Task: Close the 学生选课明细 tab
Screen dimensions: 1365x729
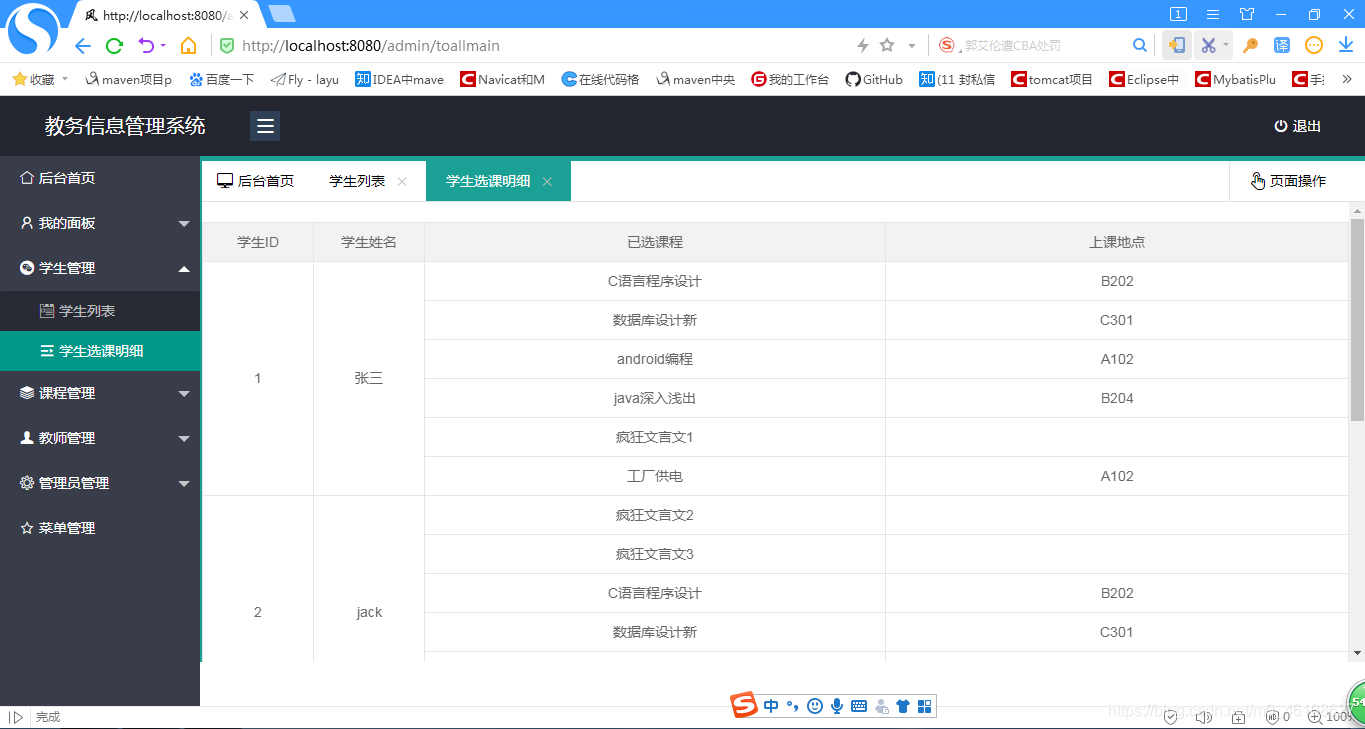Action: [x=547, y=182]
